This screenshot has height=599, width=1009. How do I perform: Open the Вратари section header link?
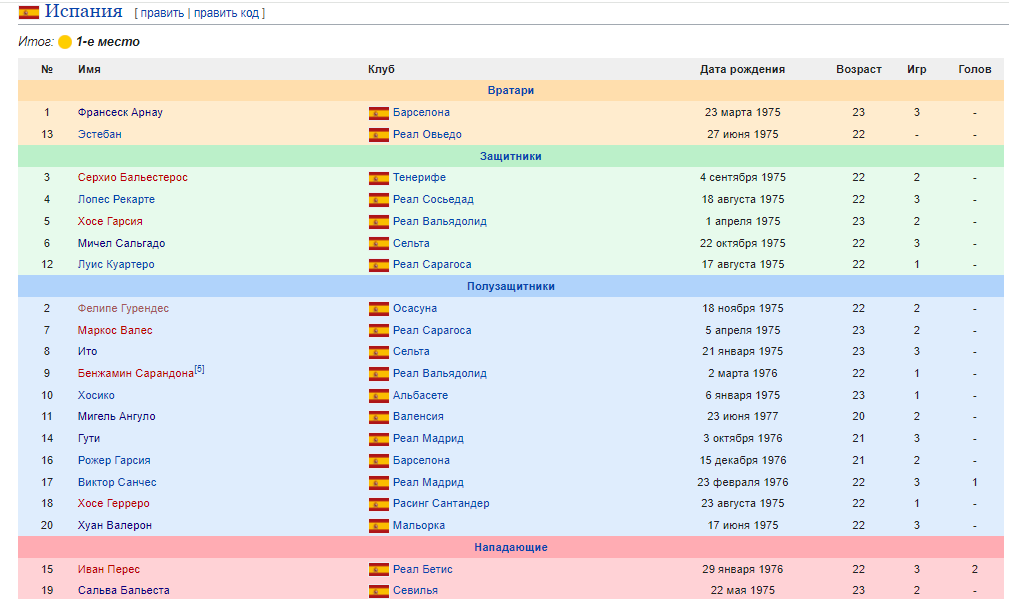point(511,90)
